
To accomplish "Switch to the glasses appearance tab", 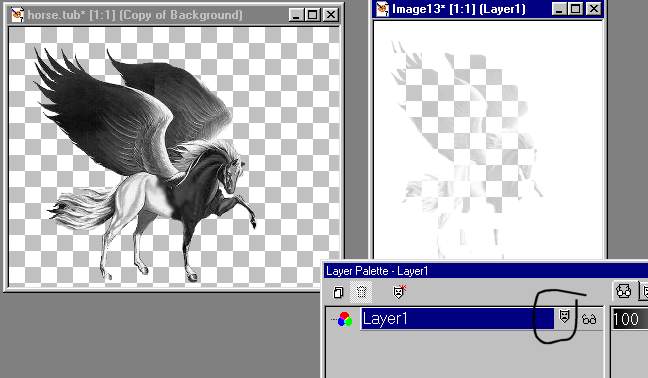I will (x=624, y=291).
